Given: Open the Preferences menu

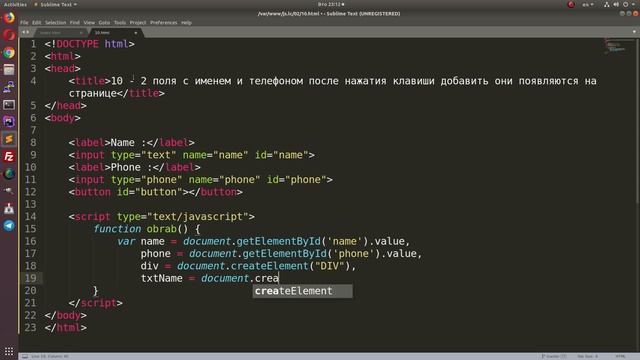Looking at the screenshot, I should (x=164, y=22).
